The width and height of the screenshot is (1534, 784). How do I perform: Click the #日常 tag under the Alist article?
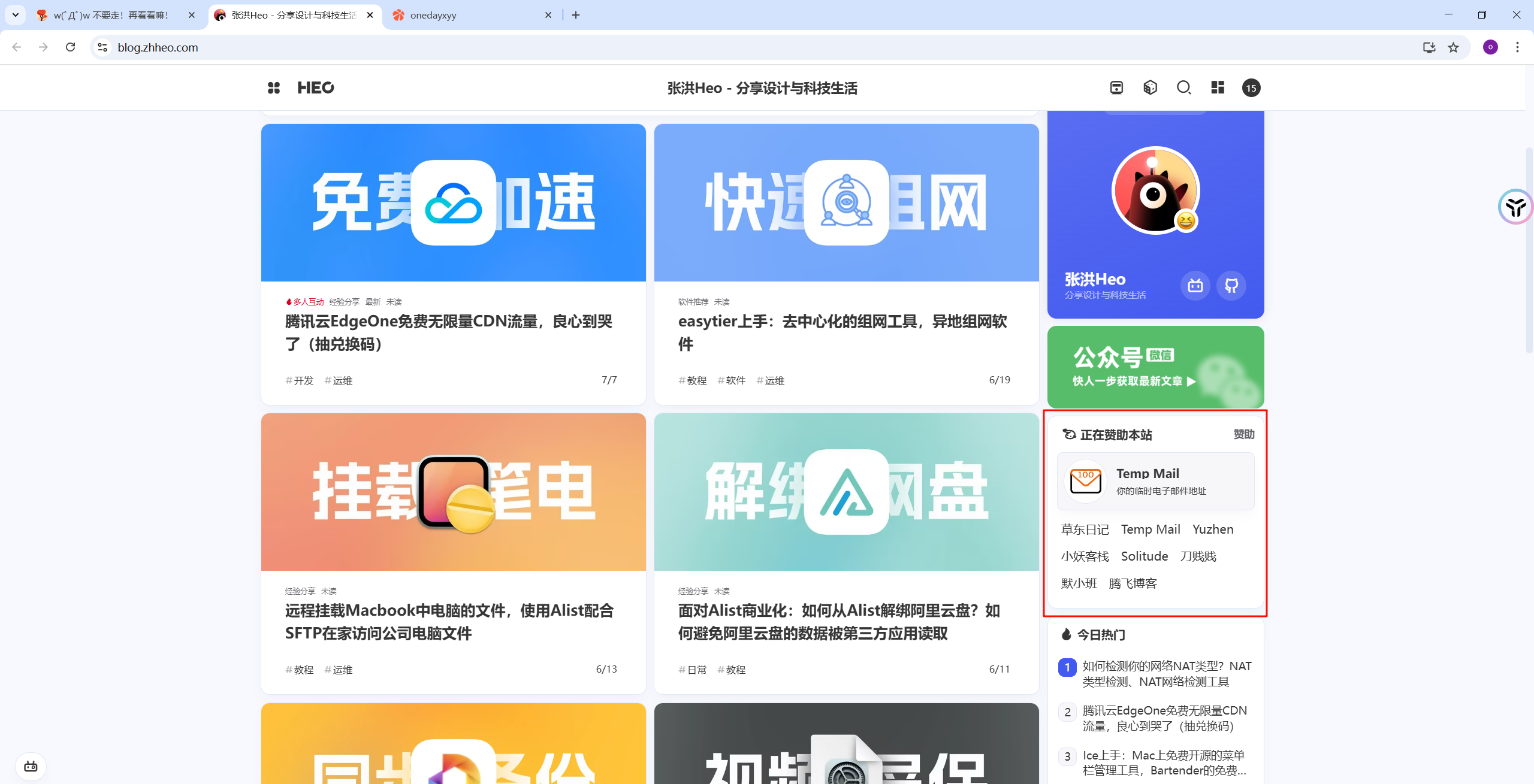[693, 670]
